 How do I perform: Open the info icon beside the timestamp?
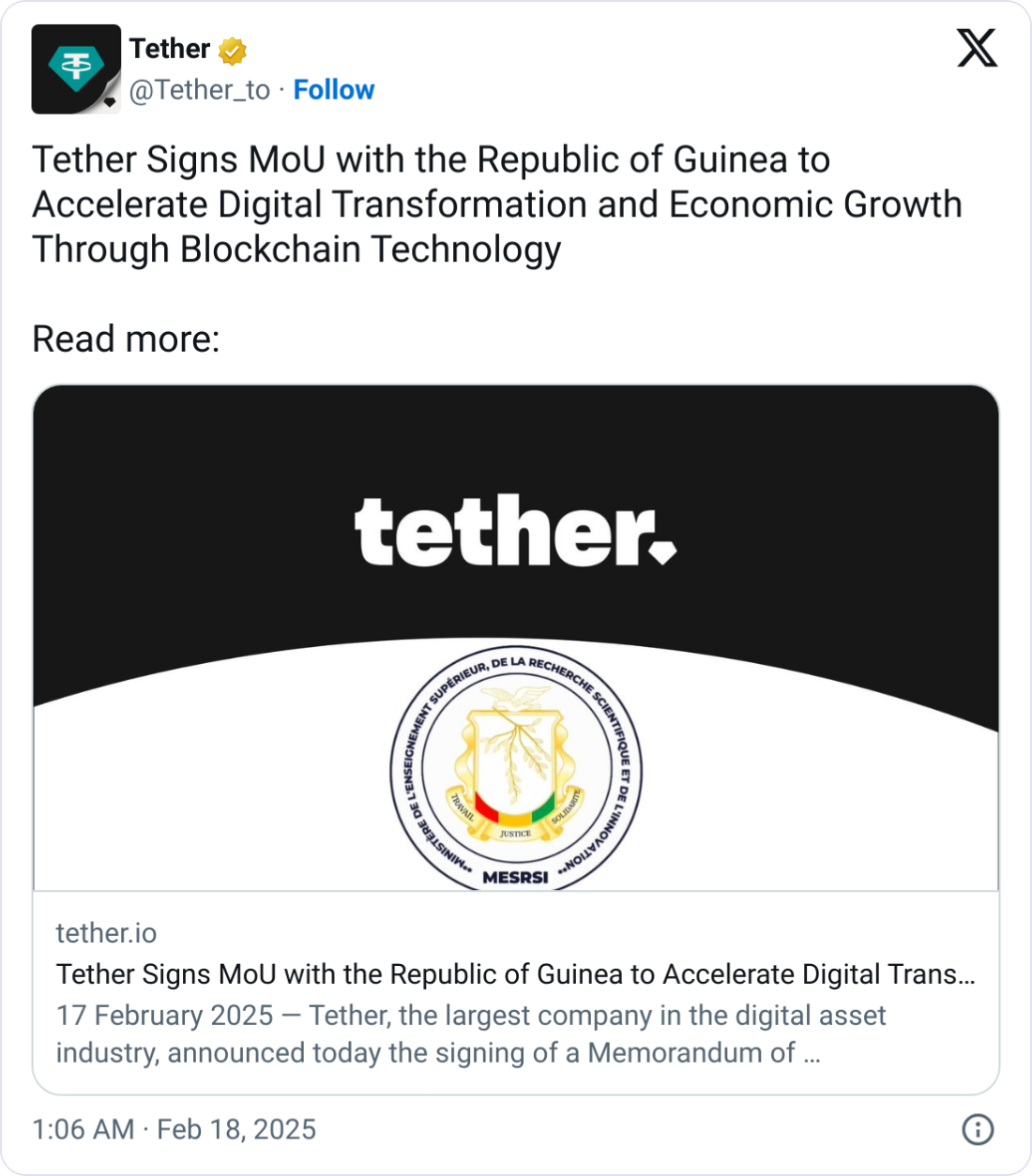[x=978, y=1129]
